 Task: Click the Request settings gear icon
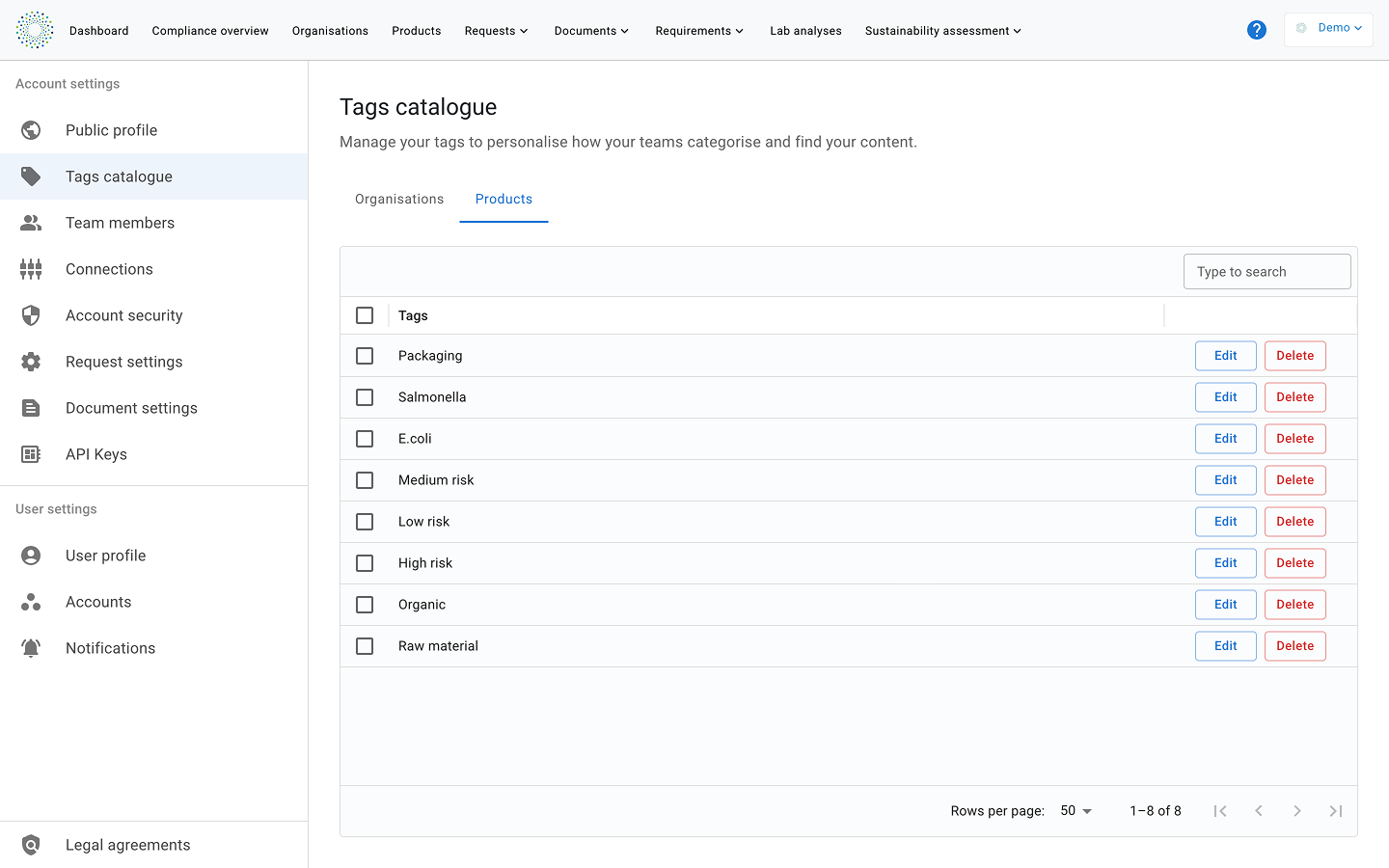[31, 362]
